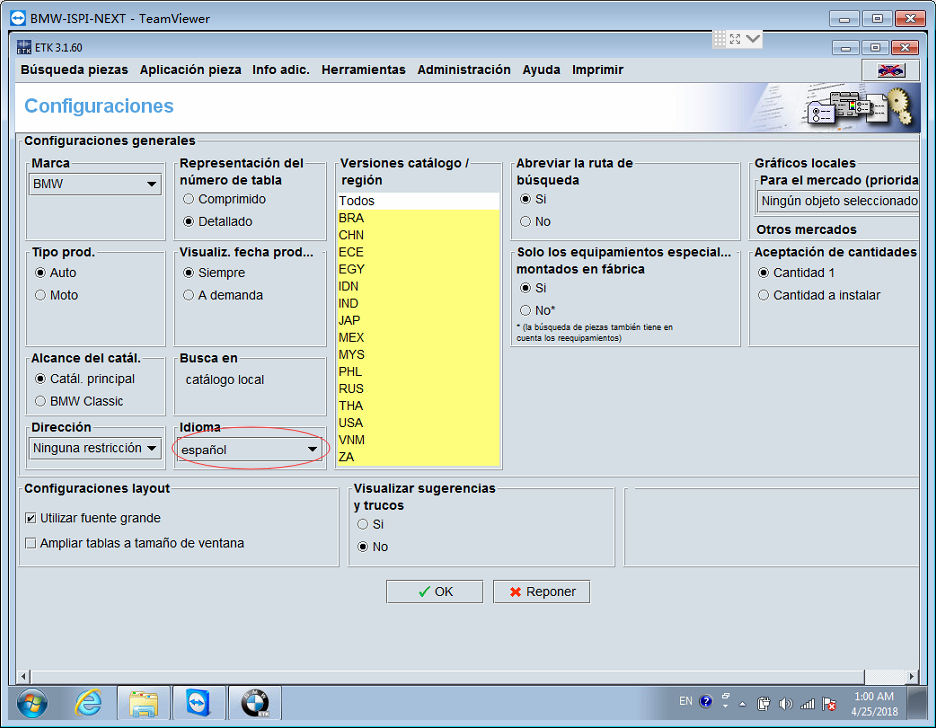Open the Administración menu

464,70
